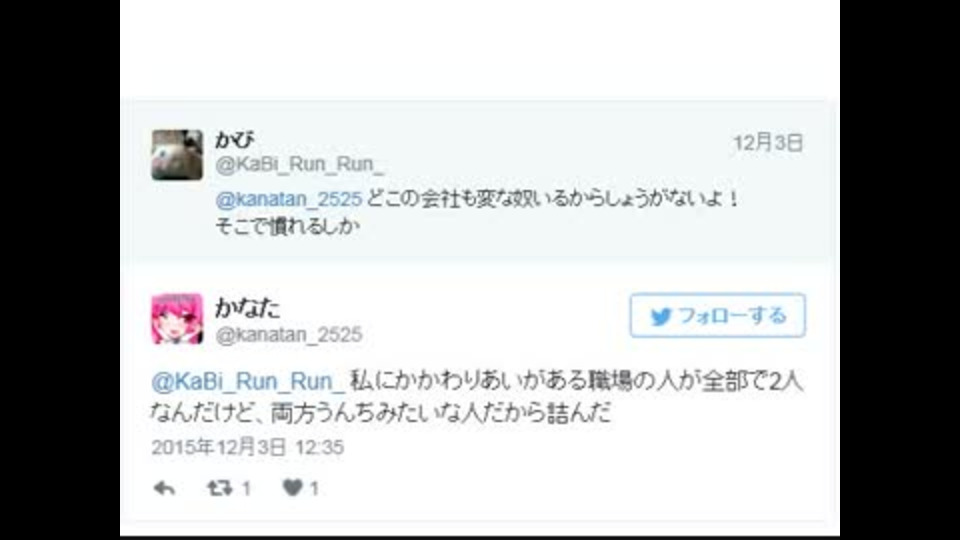Click the retweet count 1
The height and width of the screenshot is (540, 960).
246,489
